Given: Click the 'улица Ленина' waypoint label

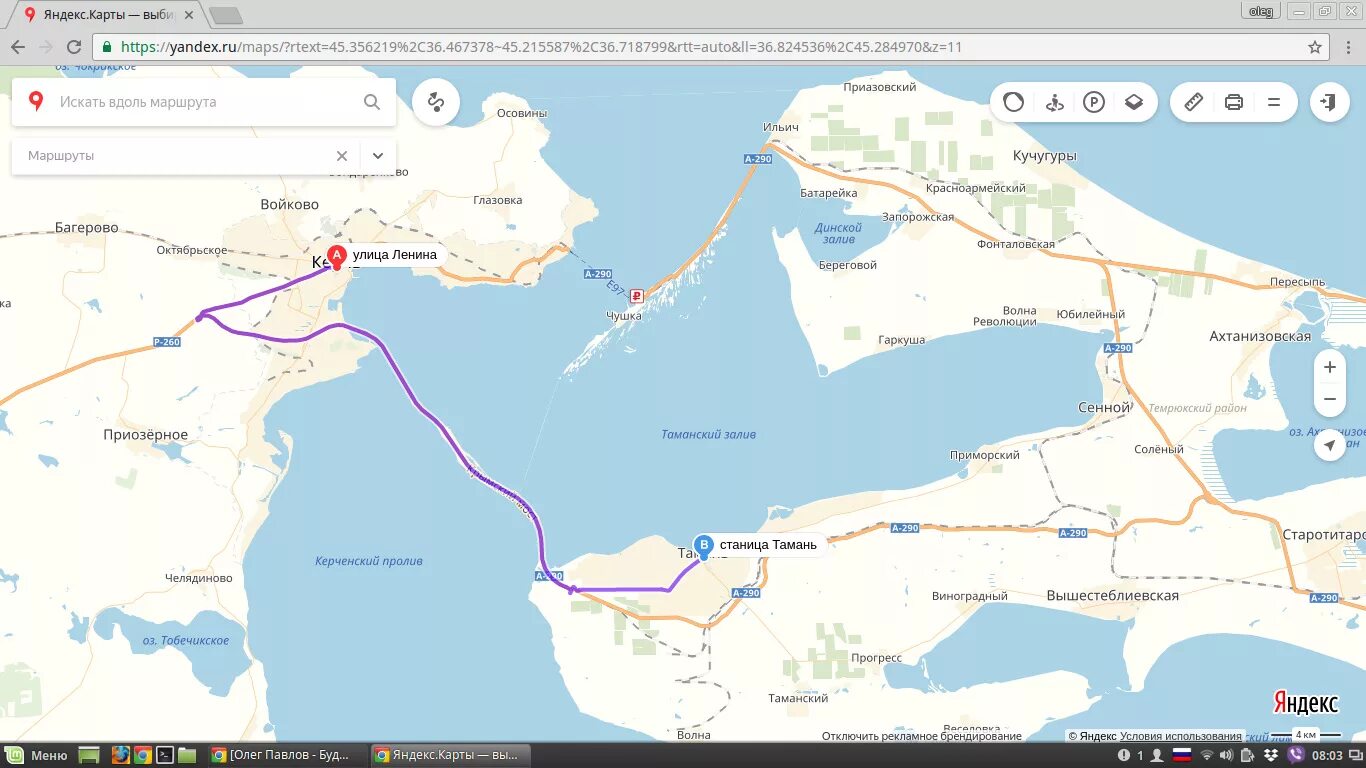Looking at the screenshot, I should 395,255.
